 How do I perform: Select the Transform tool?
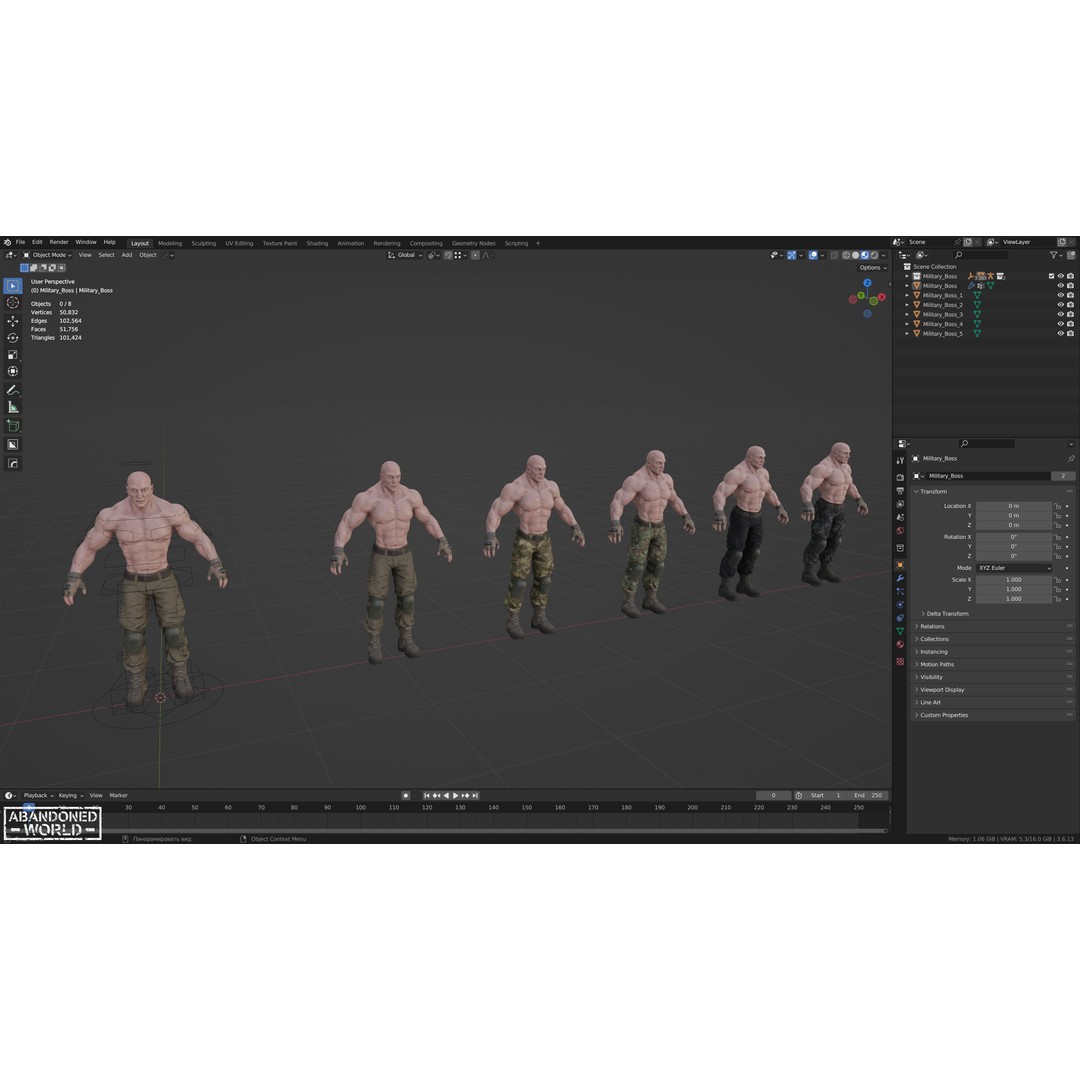click(12, 371)
